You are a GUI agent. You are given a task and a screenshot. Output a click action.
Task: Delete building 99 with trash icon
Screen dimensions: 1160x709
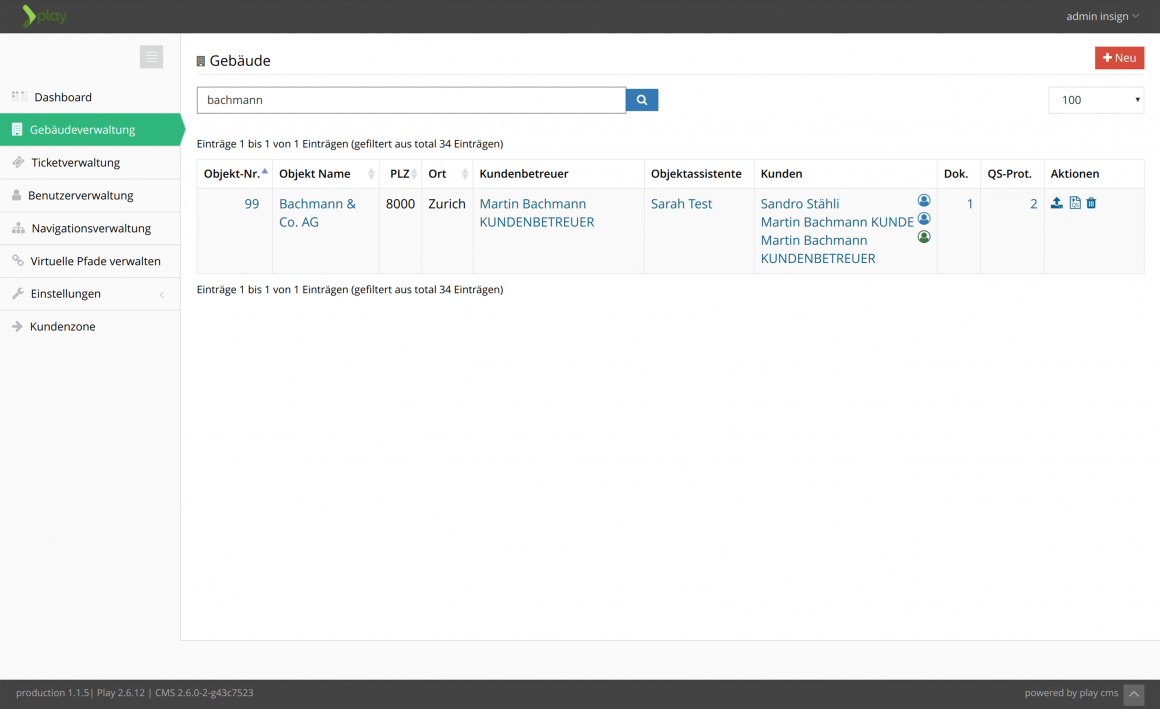click(1091, 203)
